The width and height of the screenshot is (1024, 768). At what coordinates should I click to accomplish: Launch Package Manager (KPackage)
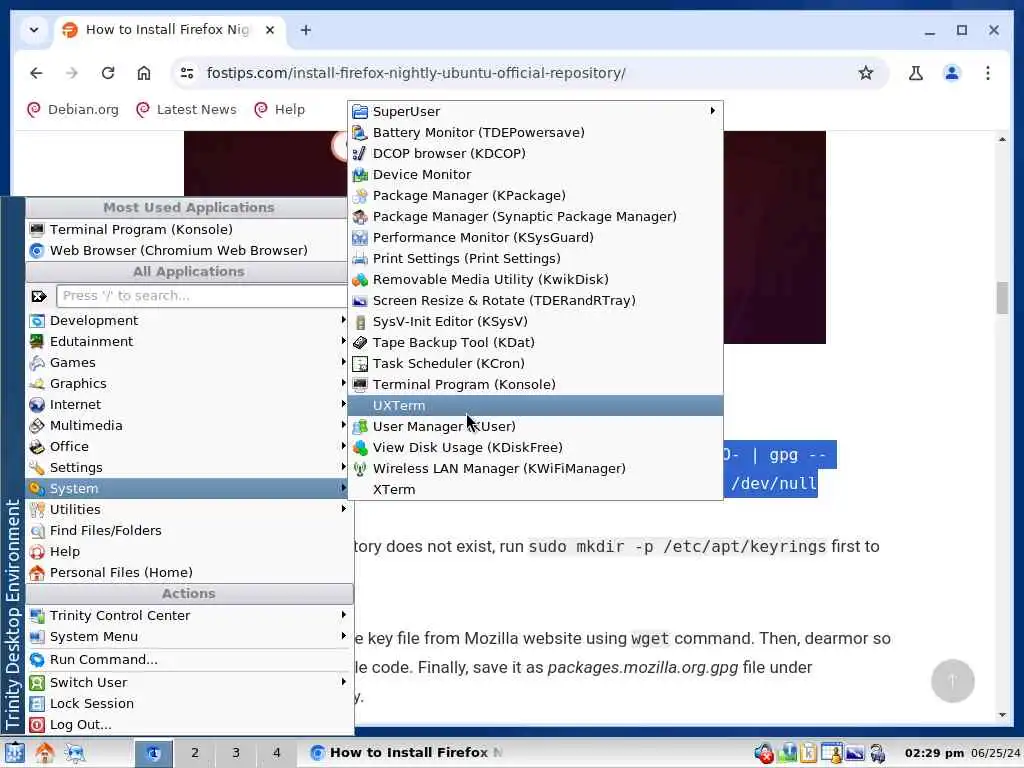(x=535, y=195)
